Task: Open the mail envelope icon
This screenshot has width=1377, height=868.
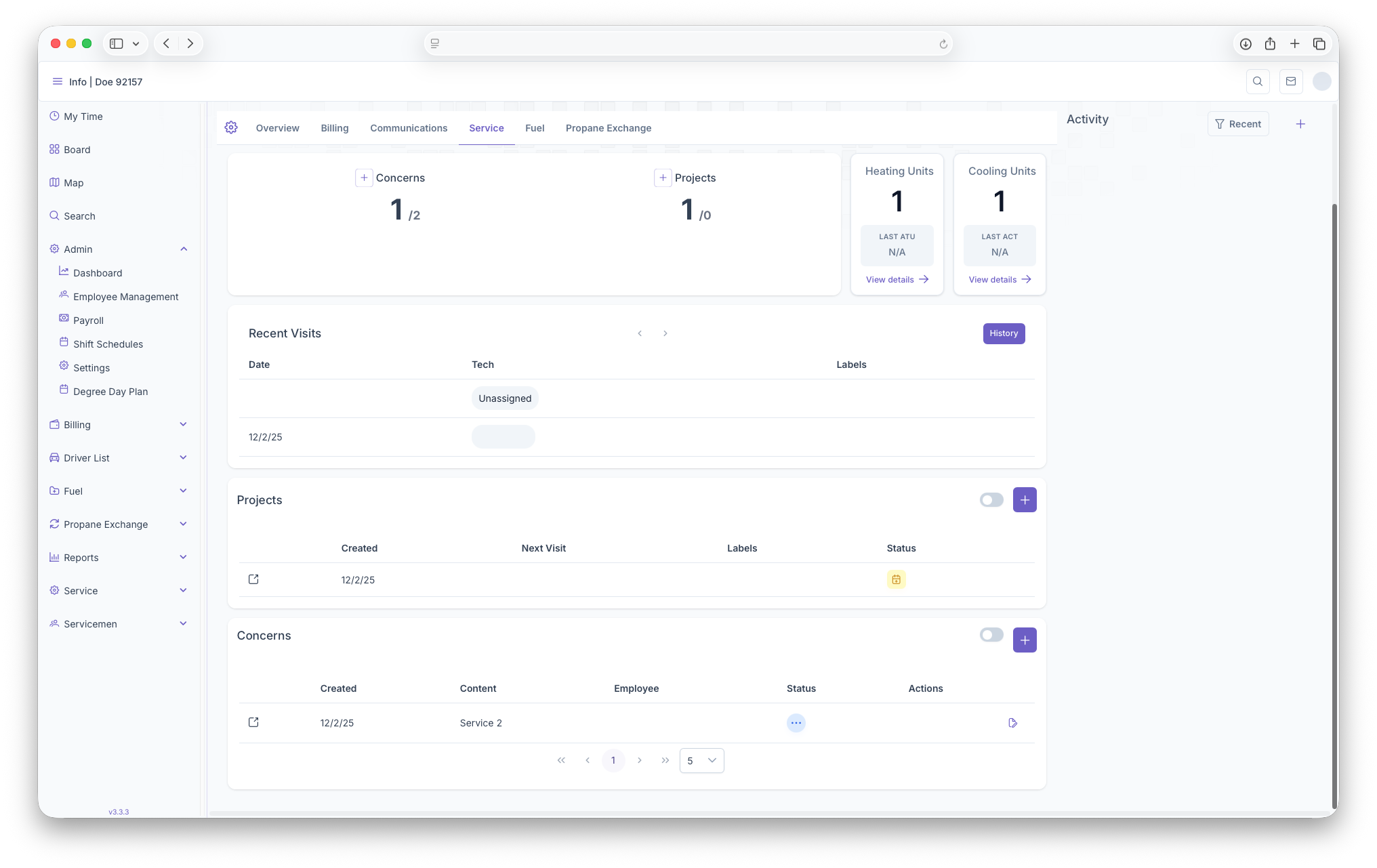Action: (1291, 81)
